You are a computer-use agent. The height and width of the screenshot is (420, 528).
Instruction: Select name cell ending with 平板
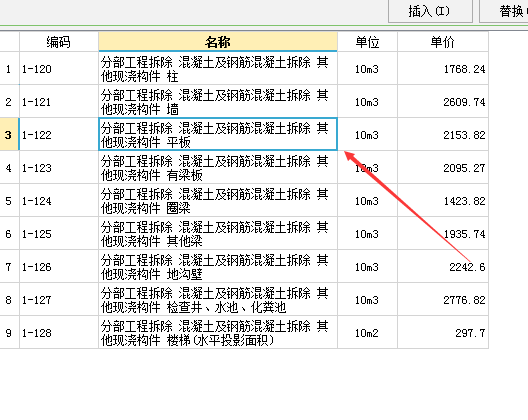click(x=218, y=134)
